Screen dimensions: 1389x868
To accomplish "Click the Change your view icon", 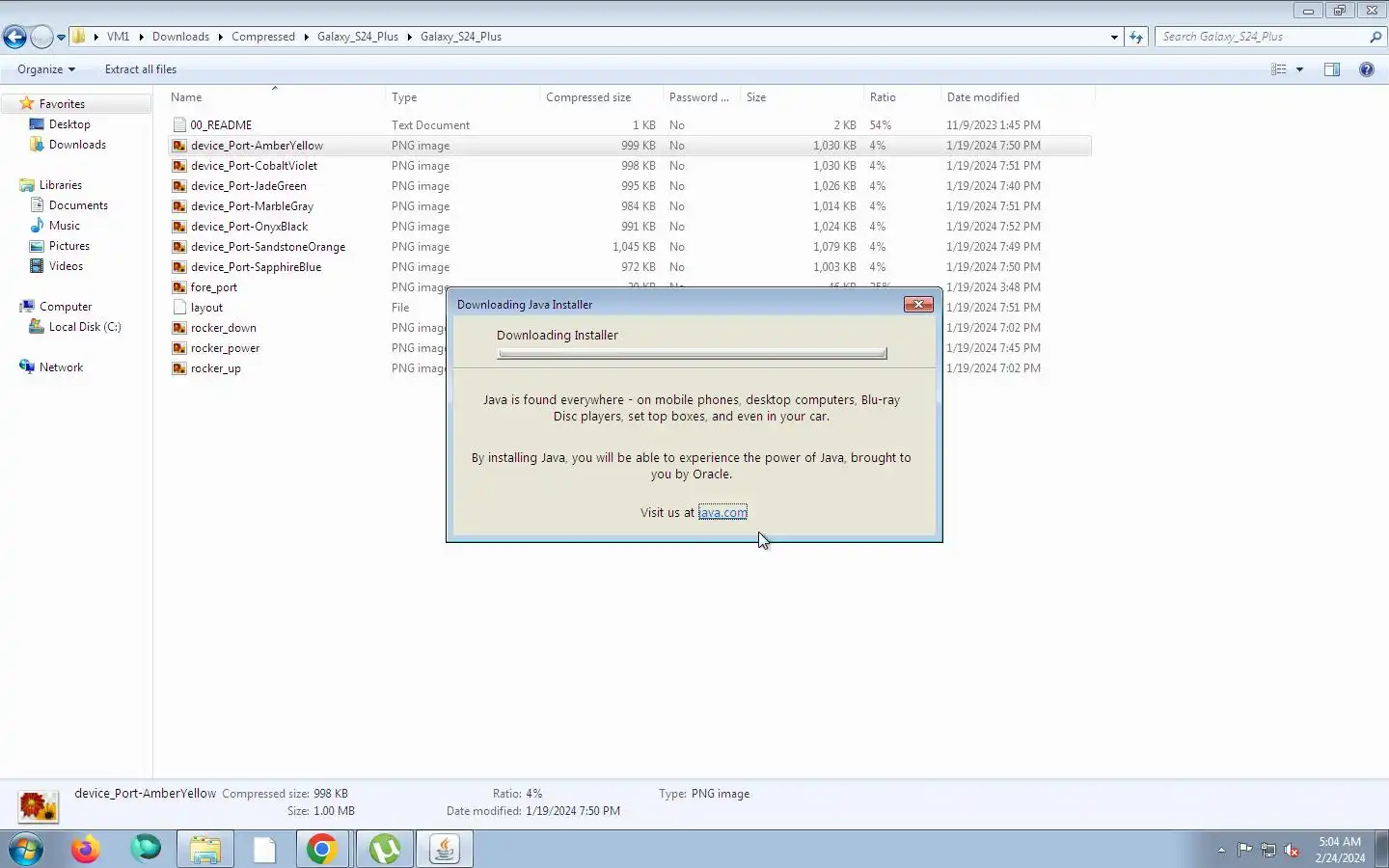I will [x=1279, y=69].
